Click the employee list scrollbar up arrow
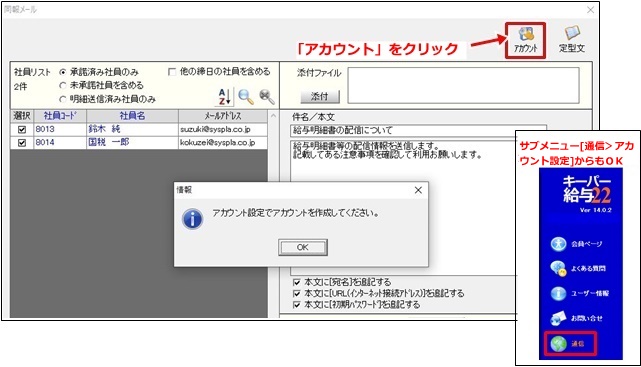The height and width of the screenshot is (367, 641). pos(273,116)
